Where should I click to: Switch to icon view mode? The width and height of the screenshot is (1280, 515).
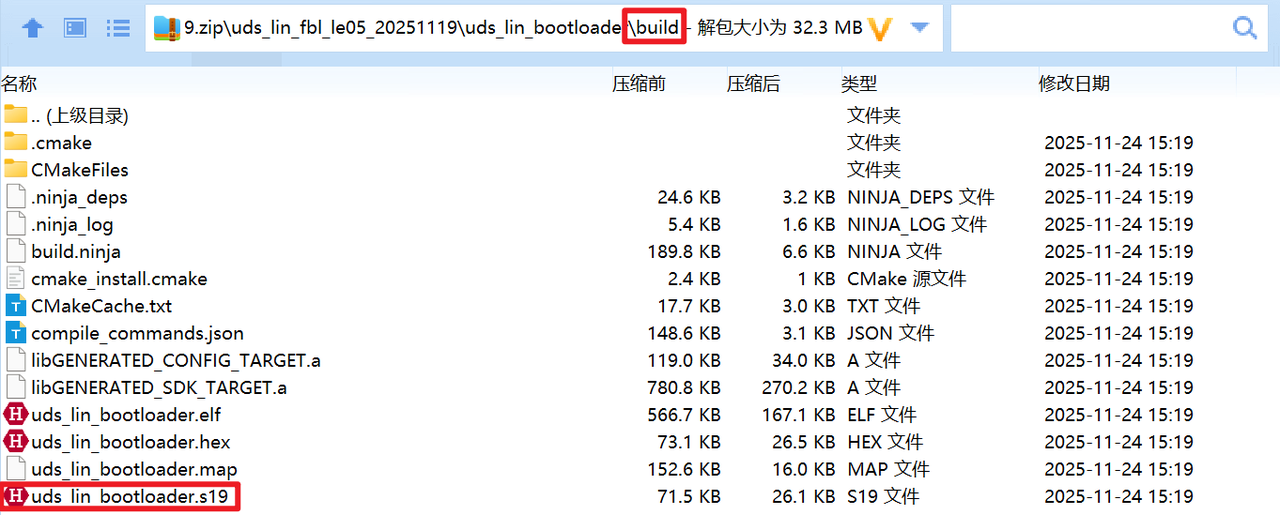(x=75, y=28)
